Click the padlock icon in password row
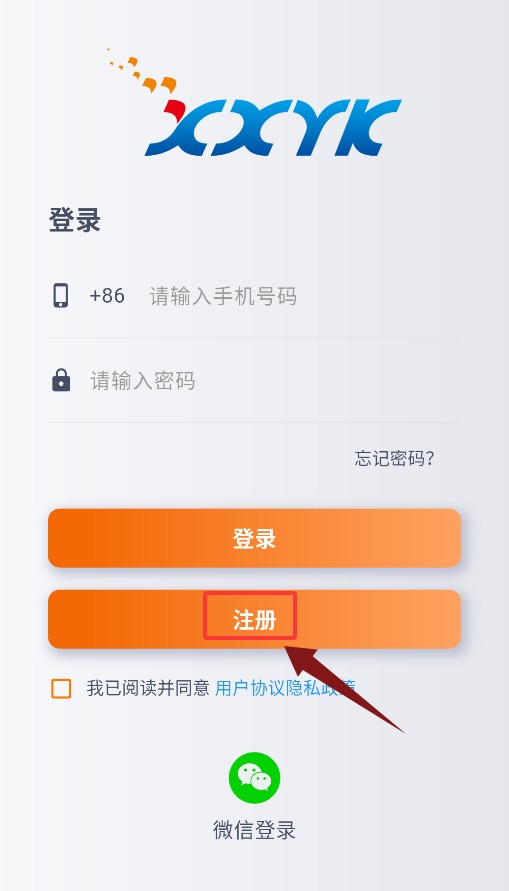The image size is (509, 891). 61,380
